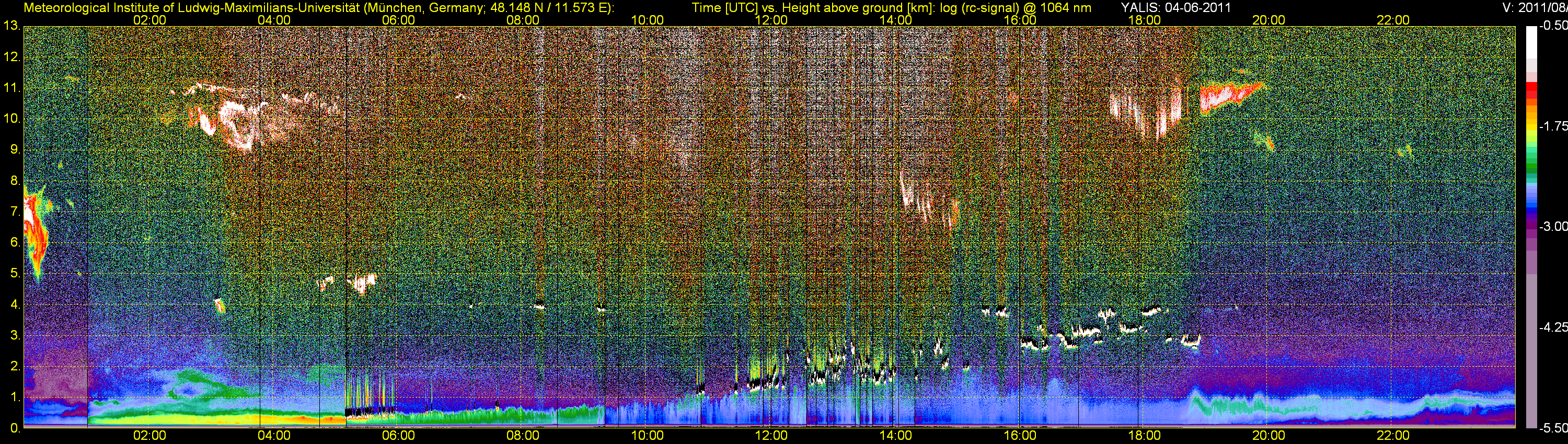Select the 5 km label on the height axis
Image resolution: width=1568 pixels, height=444 pixels.
click(15, 273)
